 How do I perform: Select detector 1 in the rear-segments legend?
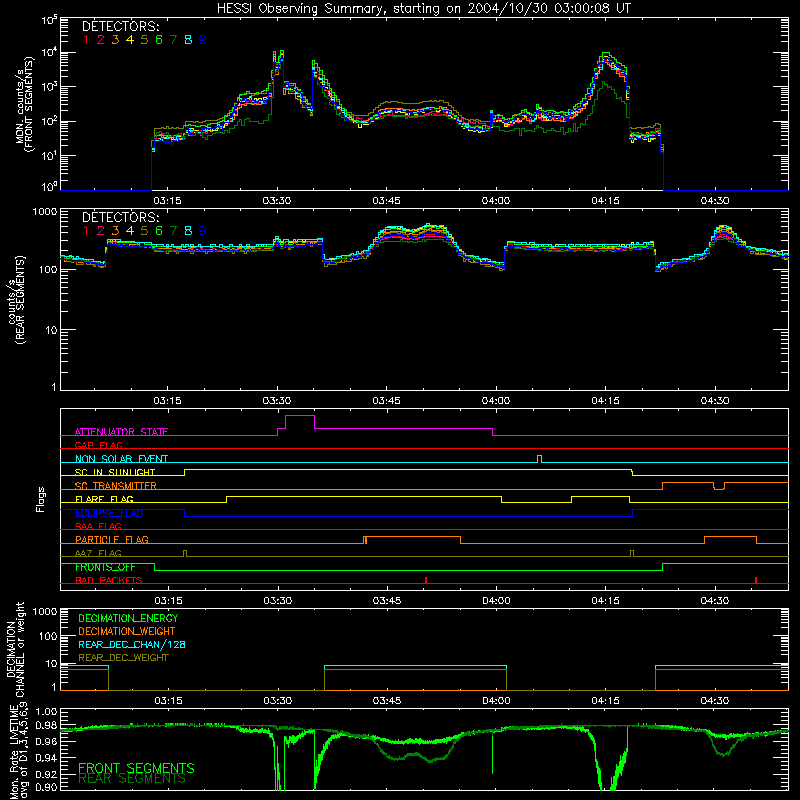click(86, 231)
